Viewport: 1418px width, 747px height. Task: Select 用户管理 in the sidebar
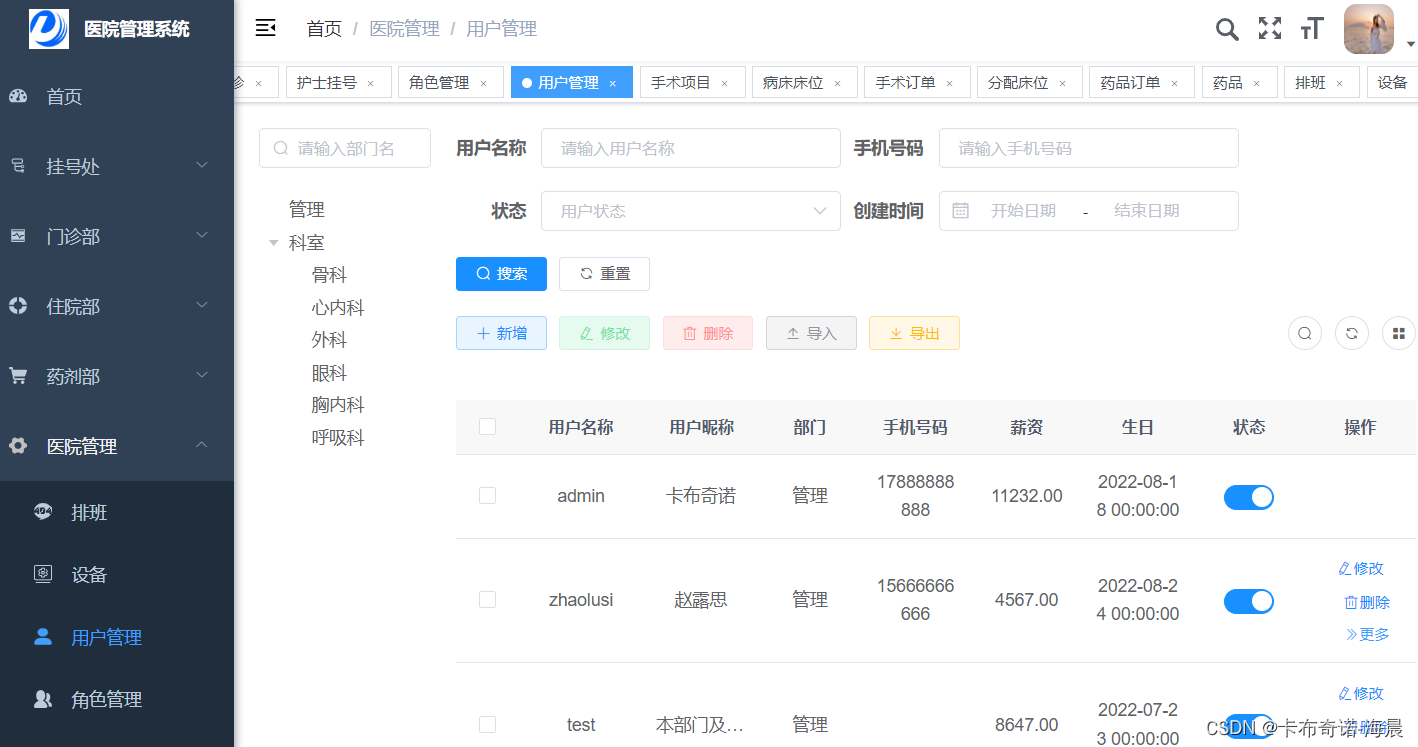click(117, 636)
